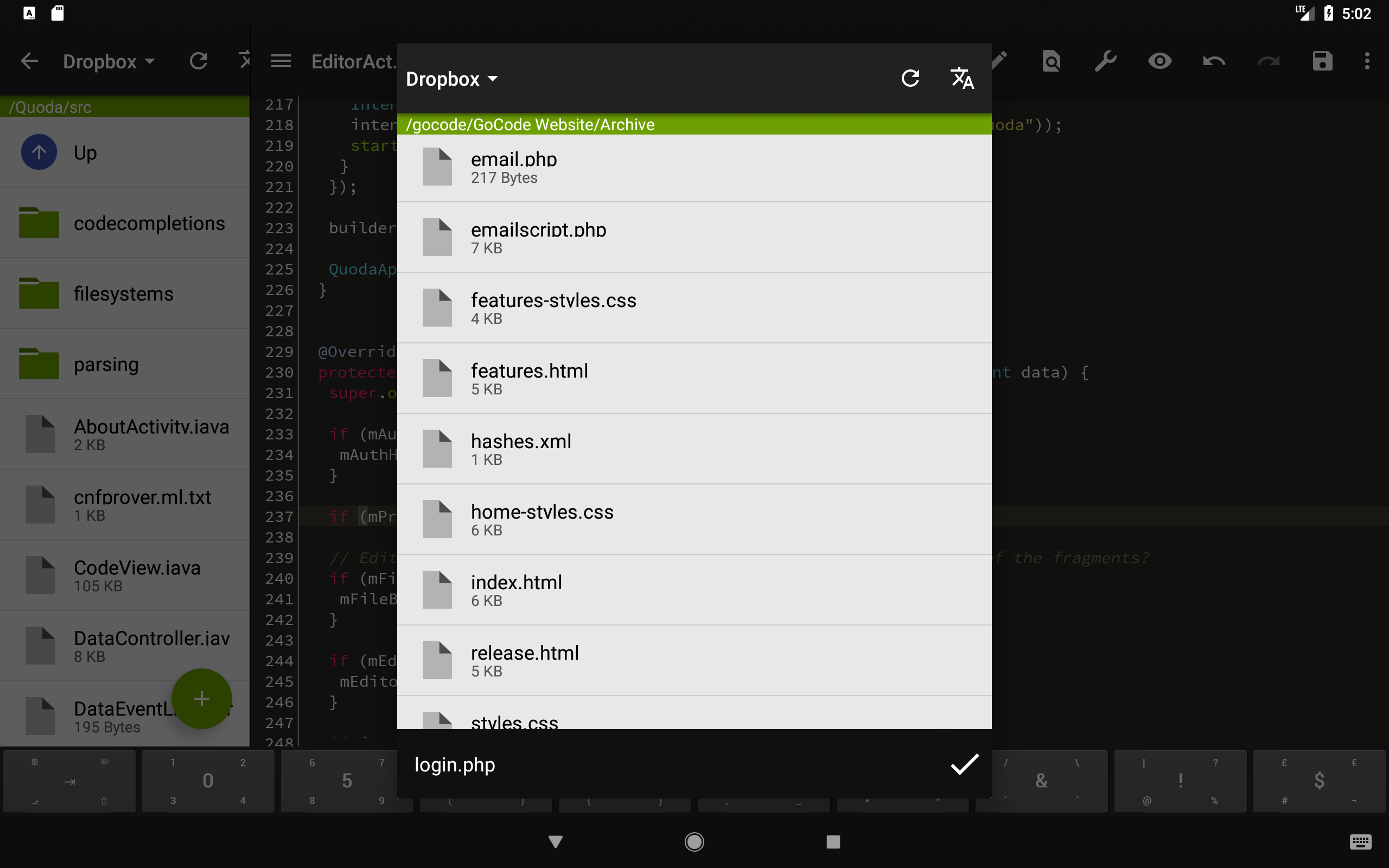
Task: Click hashes.xml file icon
Action: click(x=437, y=448)
